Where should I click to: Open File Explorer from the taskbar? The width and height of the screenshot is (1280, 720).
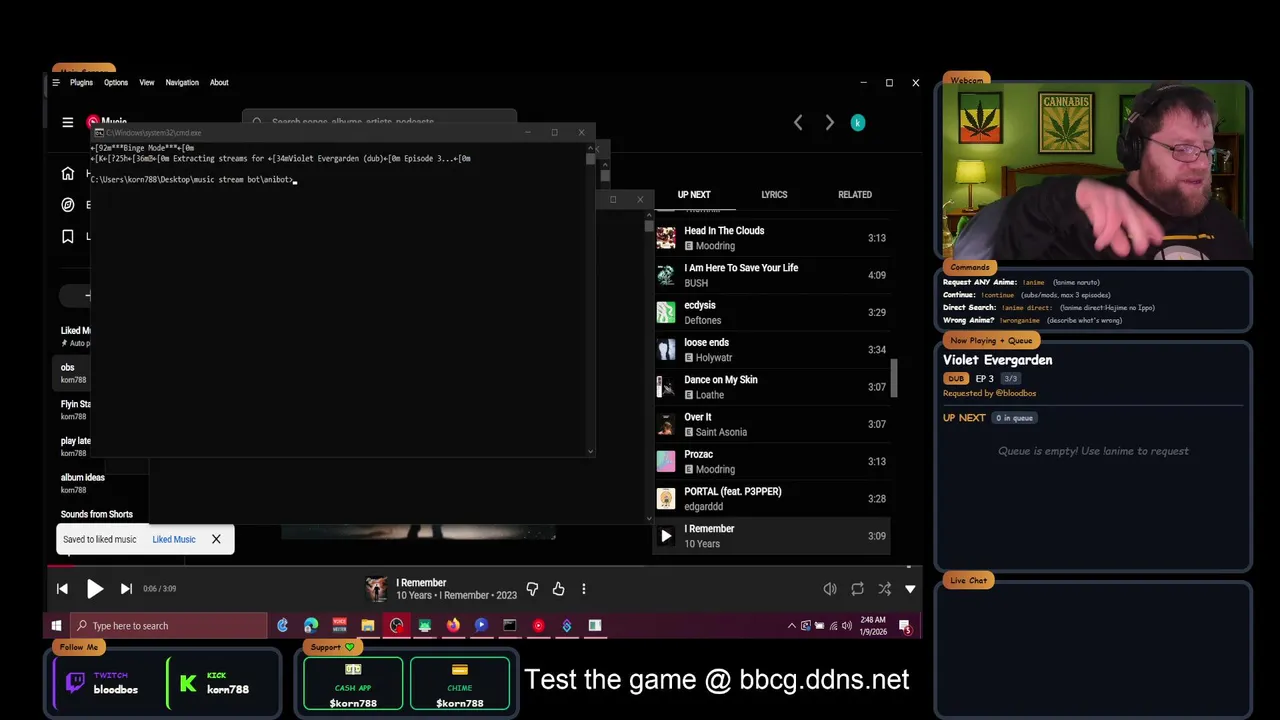[x=368, y=626]
